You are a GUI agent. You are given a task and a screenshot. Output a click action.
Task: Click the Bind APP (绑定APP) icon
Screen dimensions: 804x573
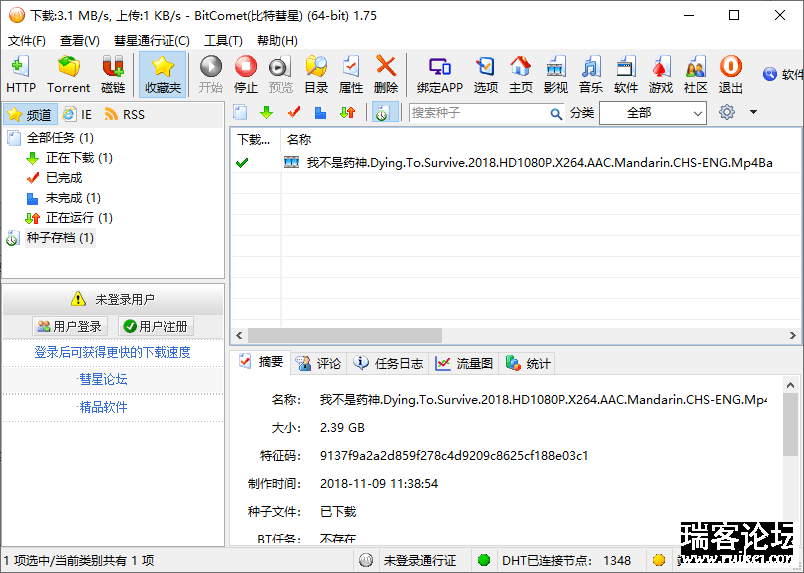(439, 74)
